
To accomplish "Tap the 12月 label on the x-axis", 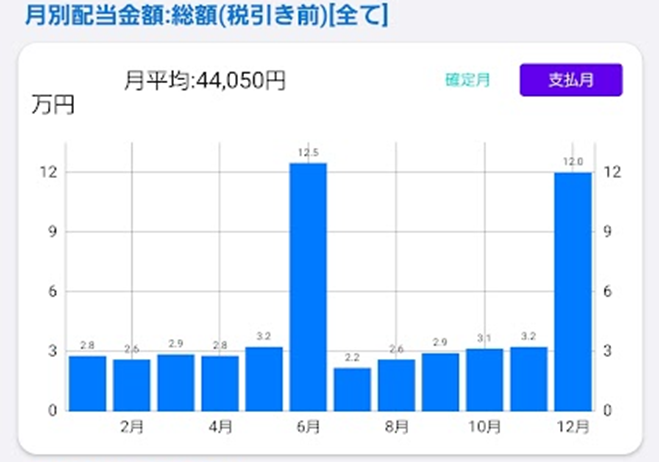I will (573, 427).
